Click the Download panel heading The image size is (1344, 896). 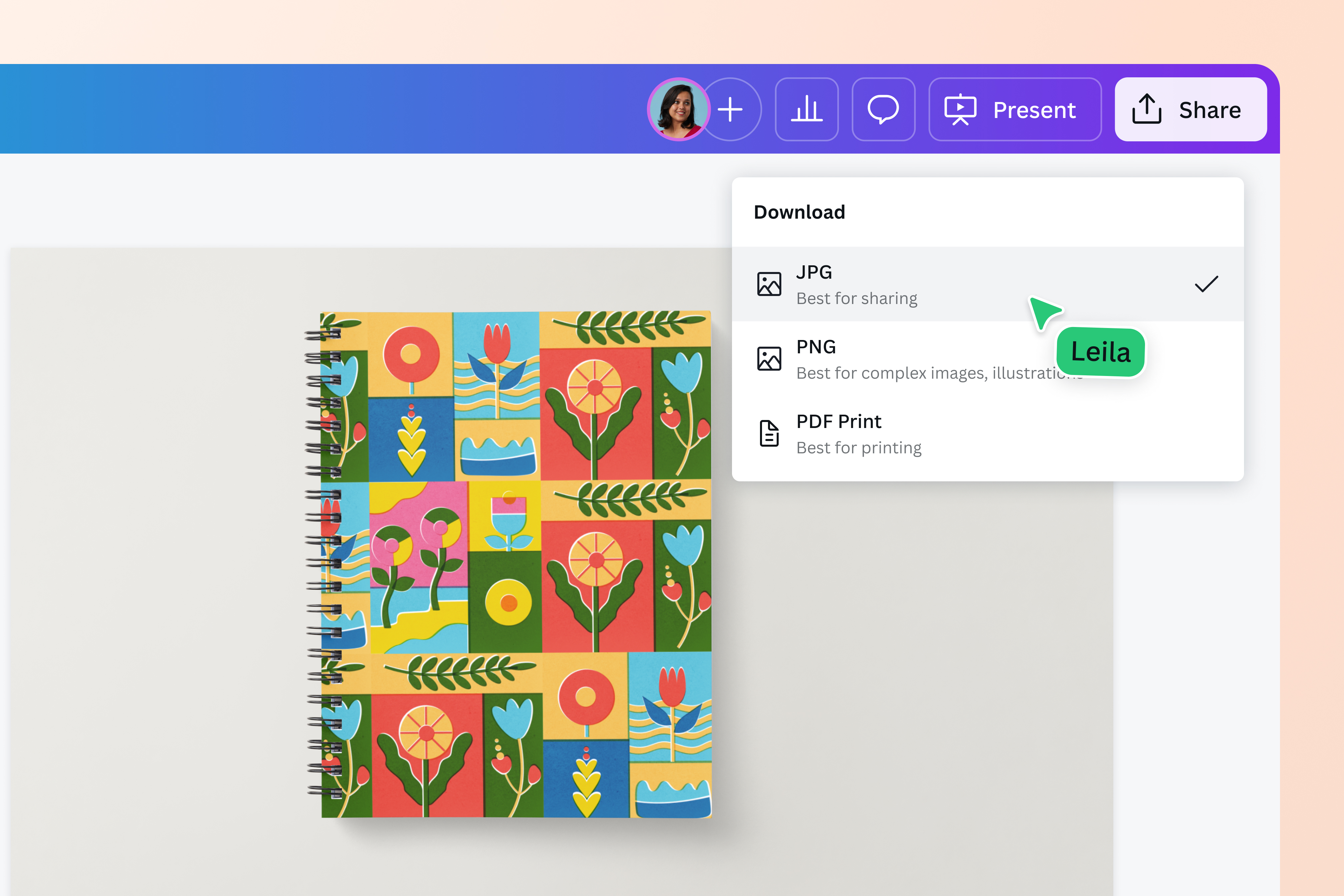pyautogui.click(x=799, y=212)
